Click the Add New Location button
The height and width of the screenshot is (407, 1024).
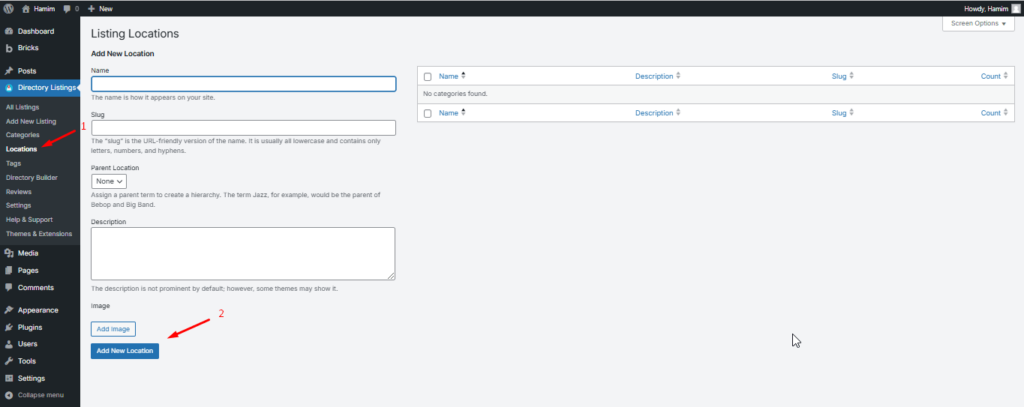pyautogui.click(x=125, y=351)
